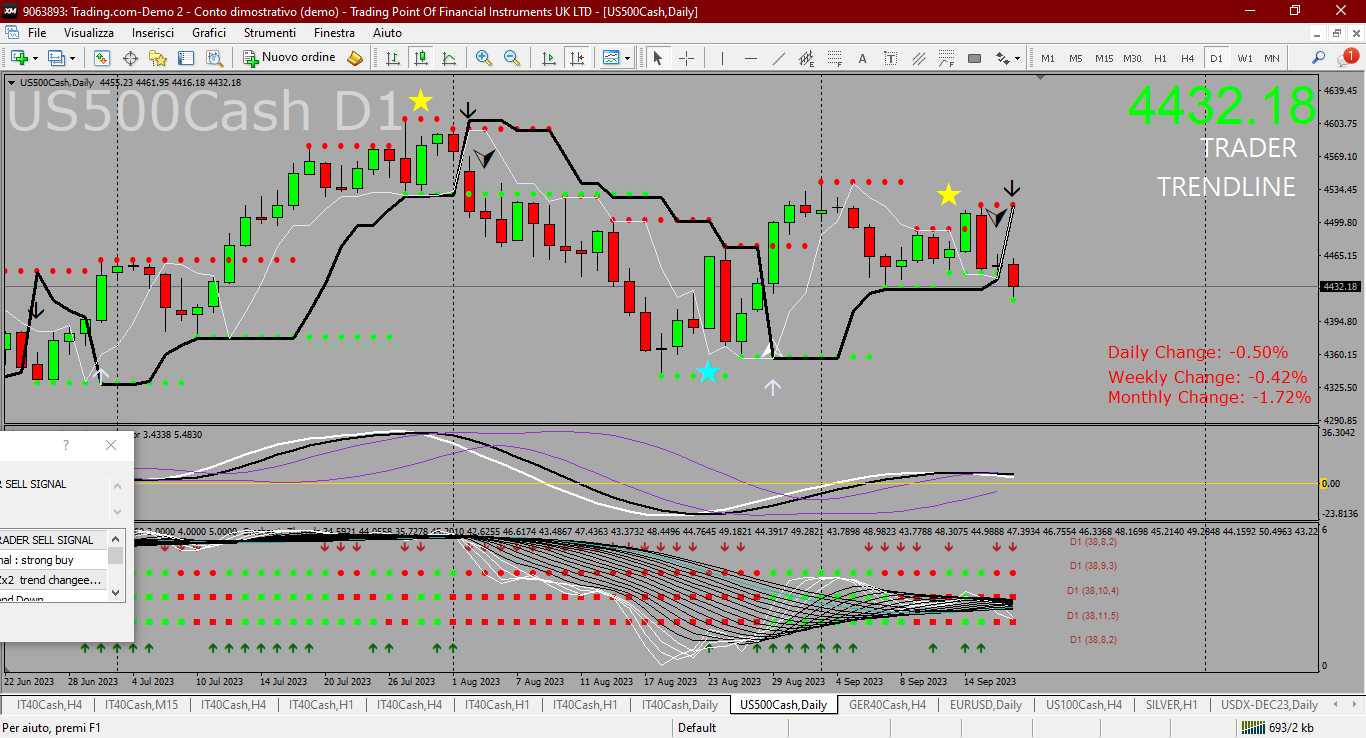Viewport: 1366px width, 738px height.
Task: Show the Market Watch window icon
Action: tap(102, 58)
